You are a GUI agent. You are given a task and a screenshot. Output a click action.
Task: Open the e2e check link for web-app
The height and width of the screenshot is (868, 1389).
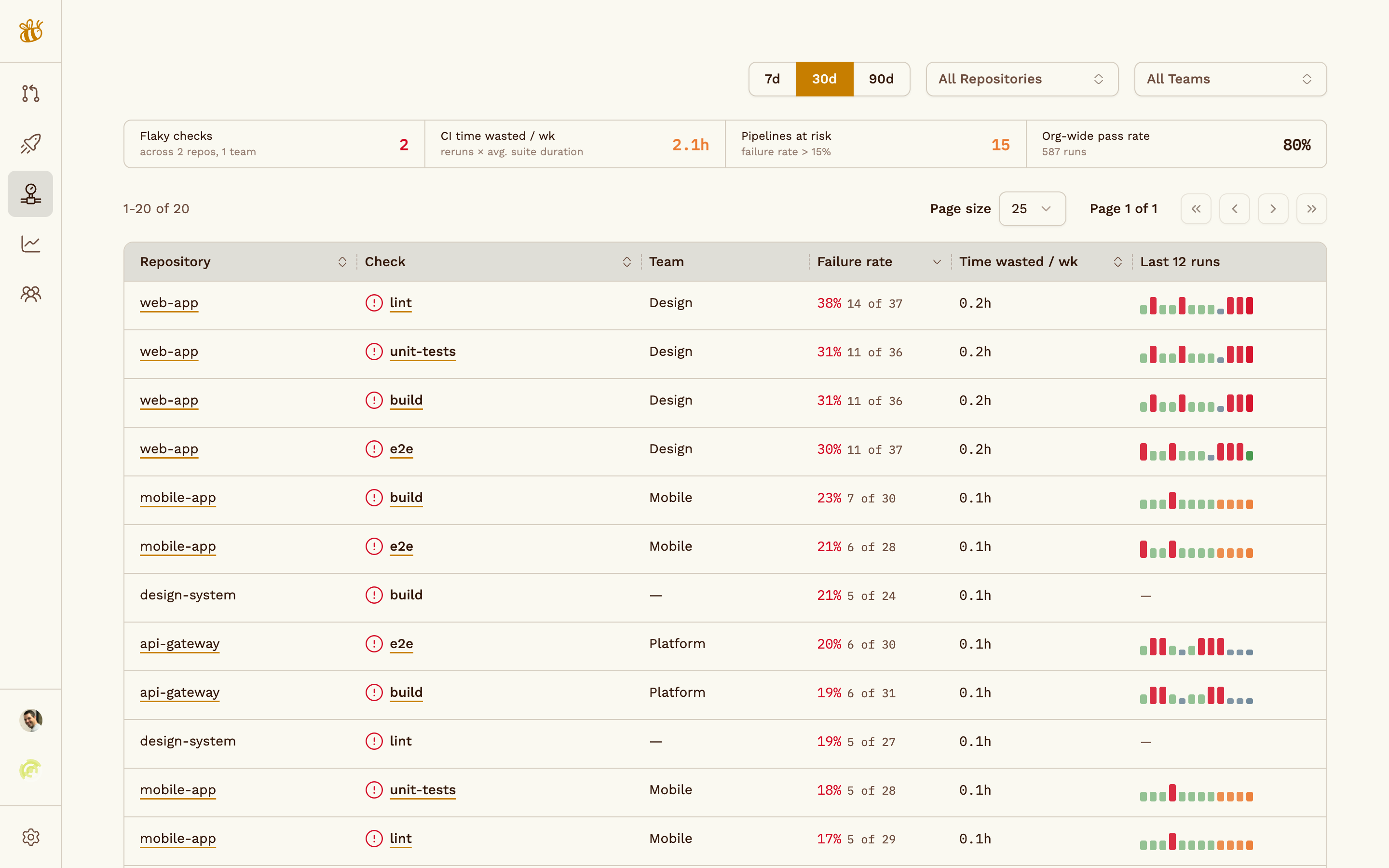(401, 449)
